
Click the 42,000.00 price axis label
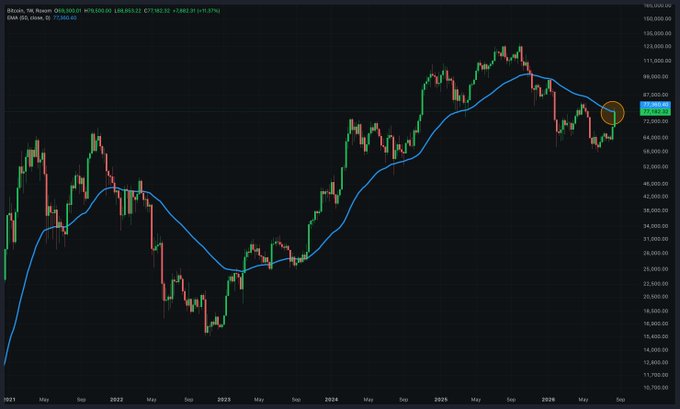coord(658,196)
